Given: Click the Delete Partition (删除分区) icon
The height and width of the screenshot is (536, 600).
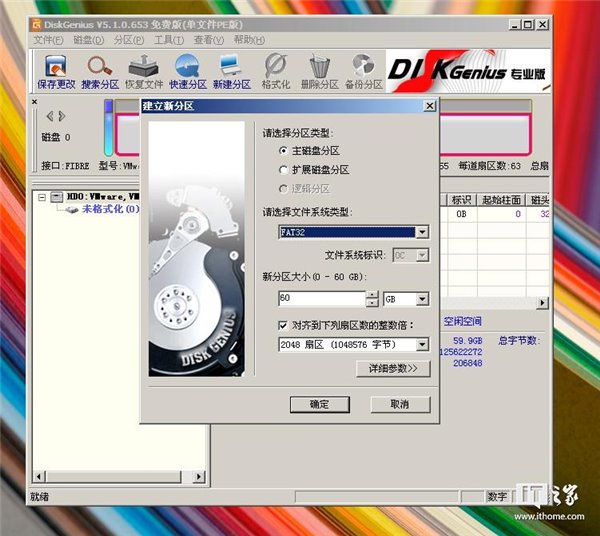Looking at the screenshot, I should point(320,72).
